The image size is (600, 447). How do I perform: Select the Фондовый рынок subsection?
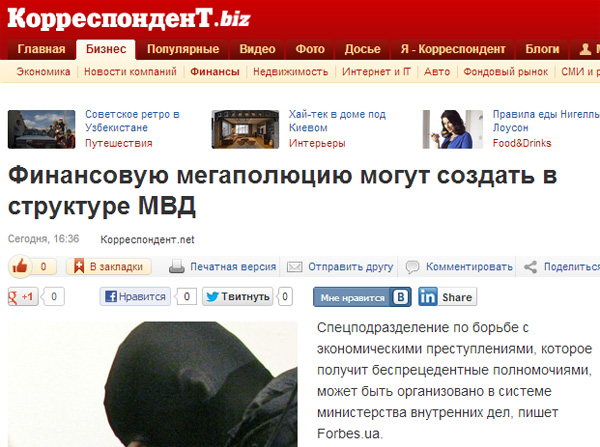[505, 72]
